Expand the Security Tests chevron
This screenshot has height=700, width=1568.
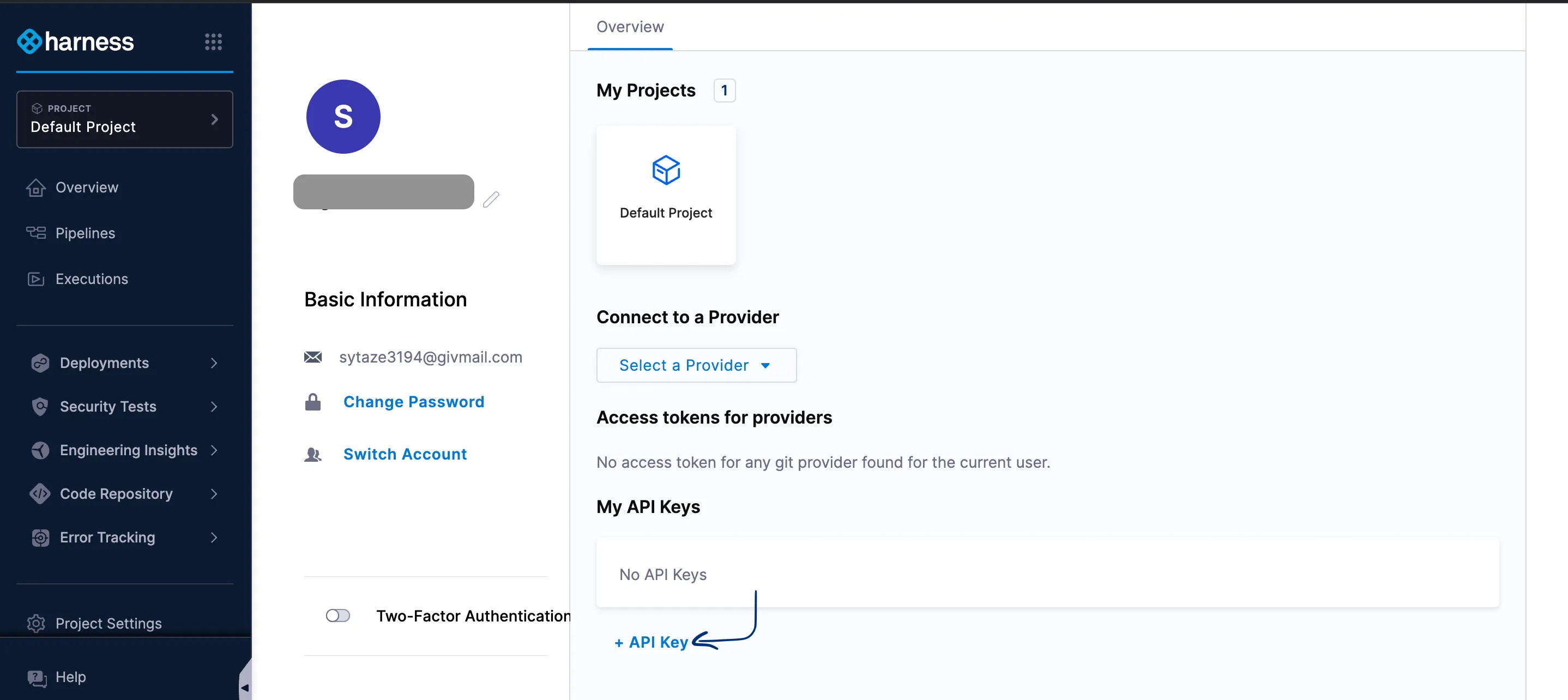click(x=214, y=407)
